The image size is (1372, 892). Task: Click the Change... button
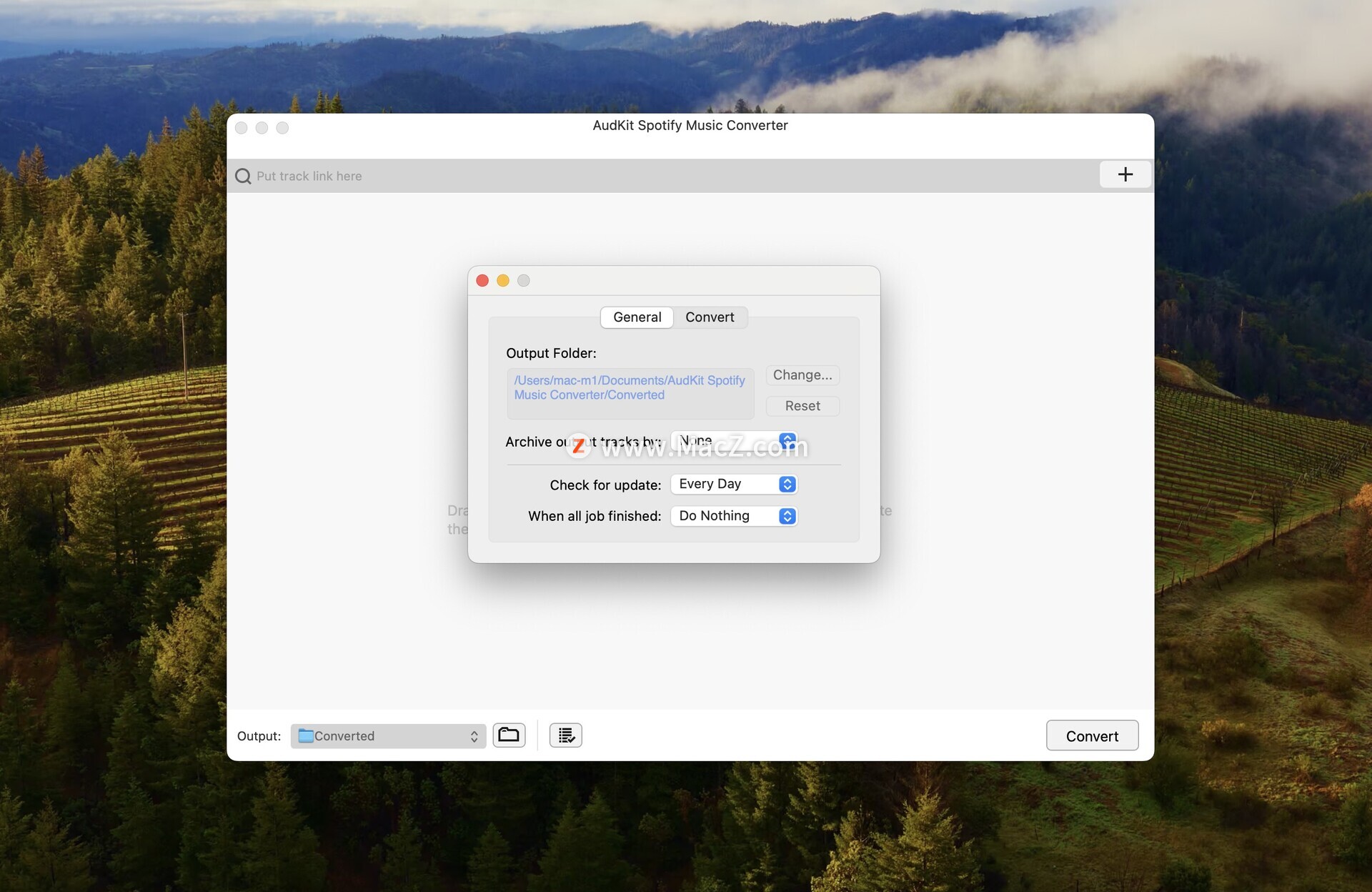[x=802, y=375]
